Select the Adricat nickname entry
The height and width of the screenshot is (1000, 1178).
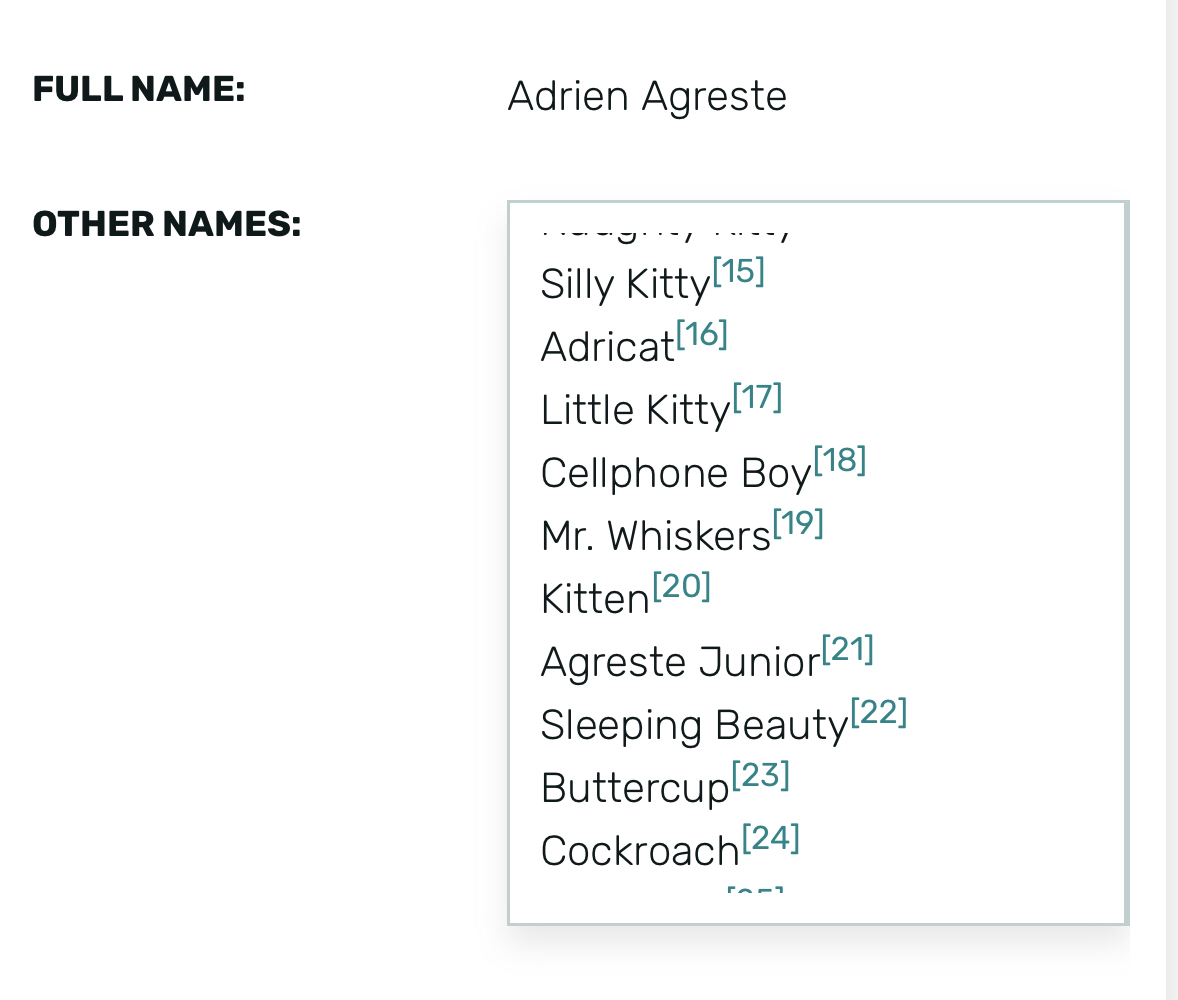pyautogui.click(x=607, y=348)
